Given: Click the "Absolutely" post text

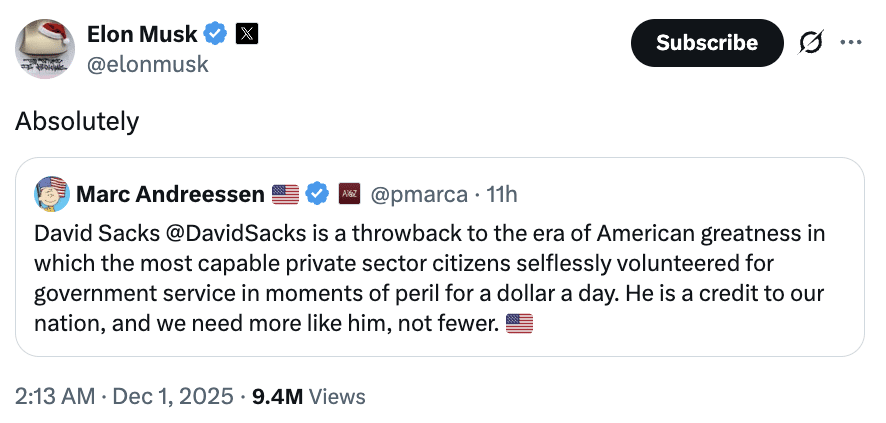Looking at the screenshot, I should click(77, 122).
